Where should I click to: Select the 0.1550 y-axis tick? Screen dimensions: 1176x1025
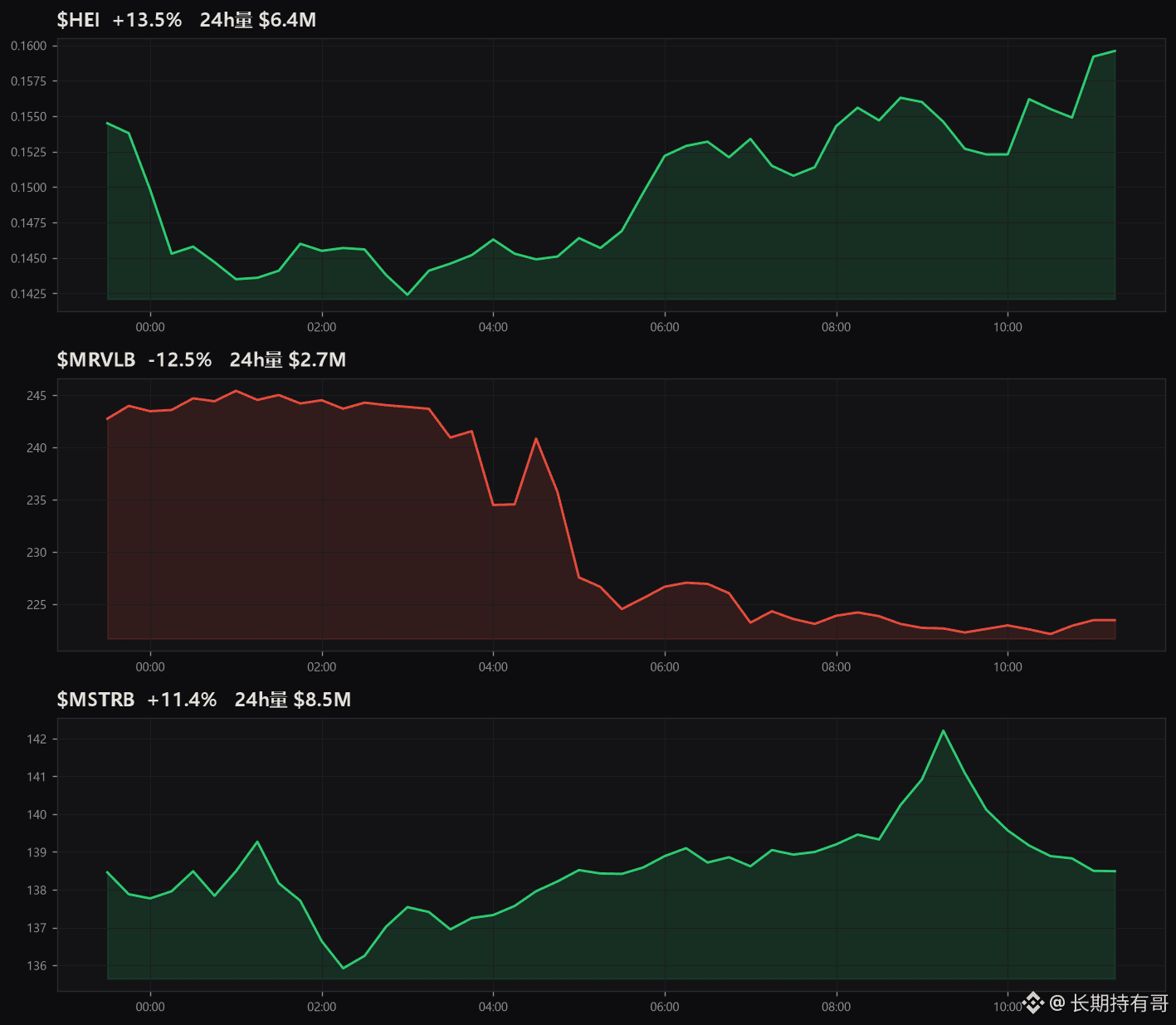(29, 117)
